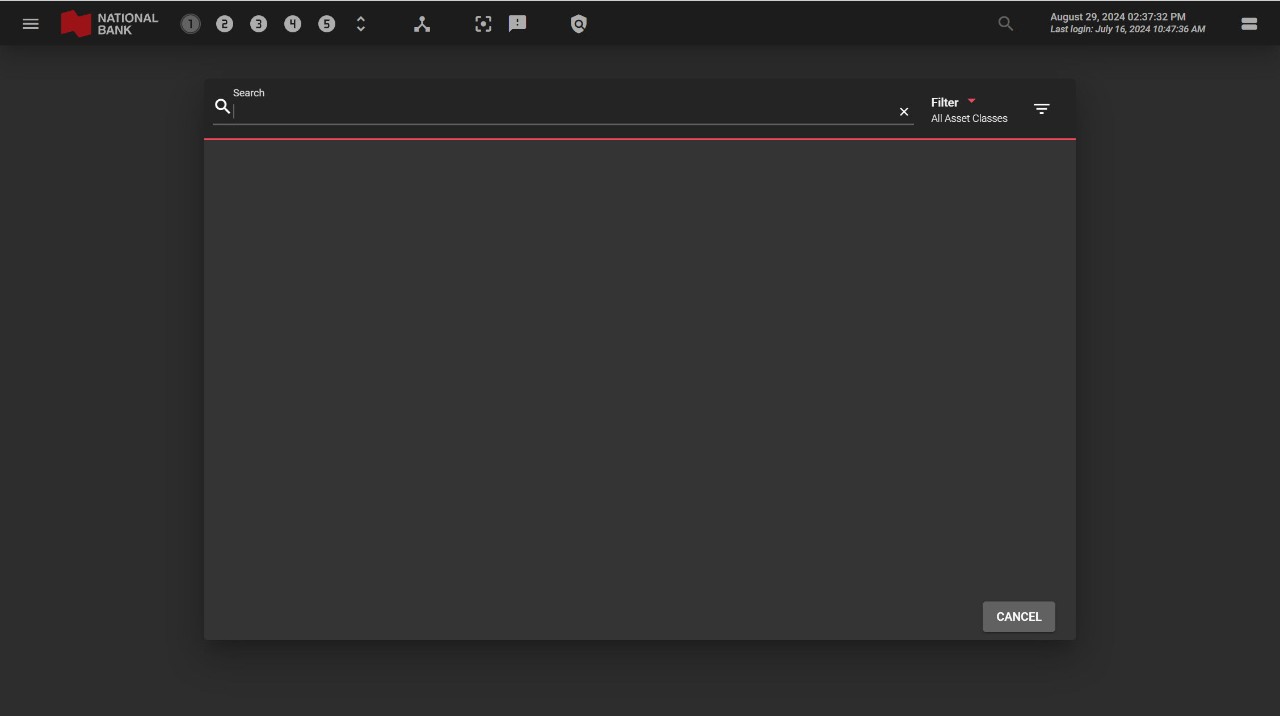Open the filter list options icon
This screenshot has height=716, width=1280.
point(1041,109)
